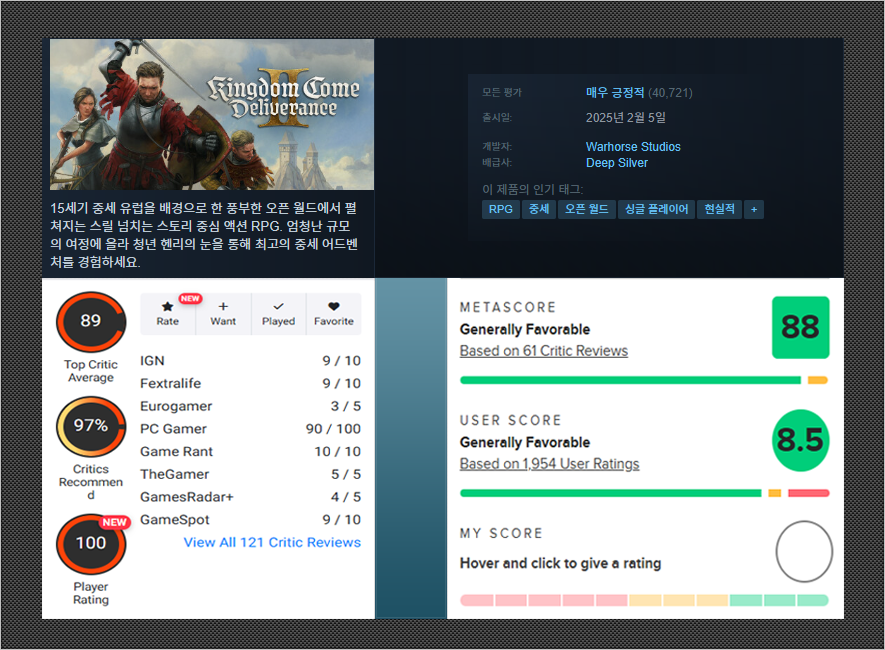The height and width of the screenshot is (650, 885).
Task: Click the 97% Critics Recommend circle
Action: (x=91, y=426)
